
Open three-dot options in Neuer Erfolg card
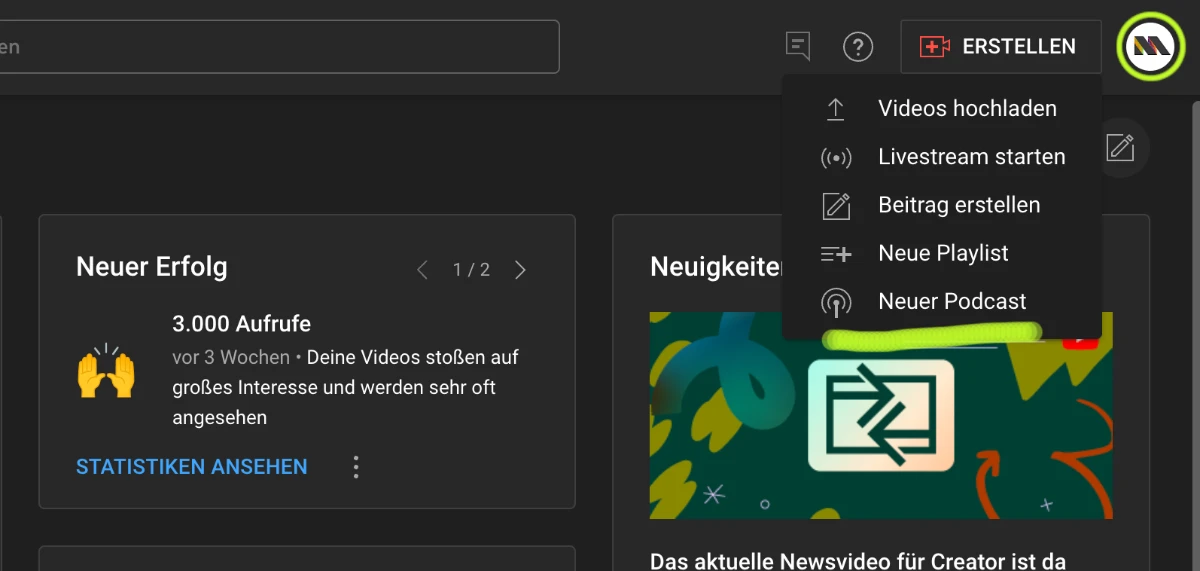point(355,467)
